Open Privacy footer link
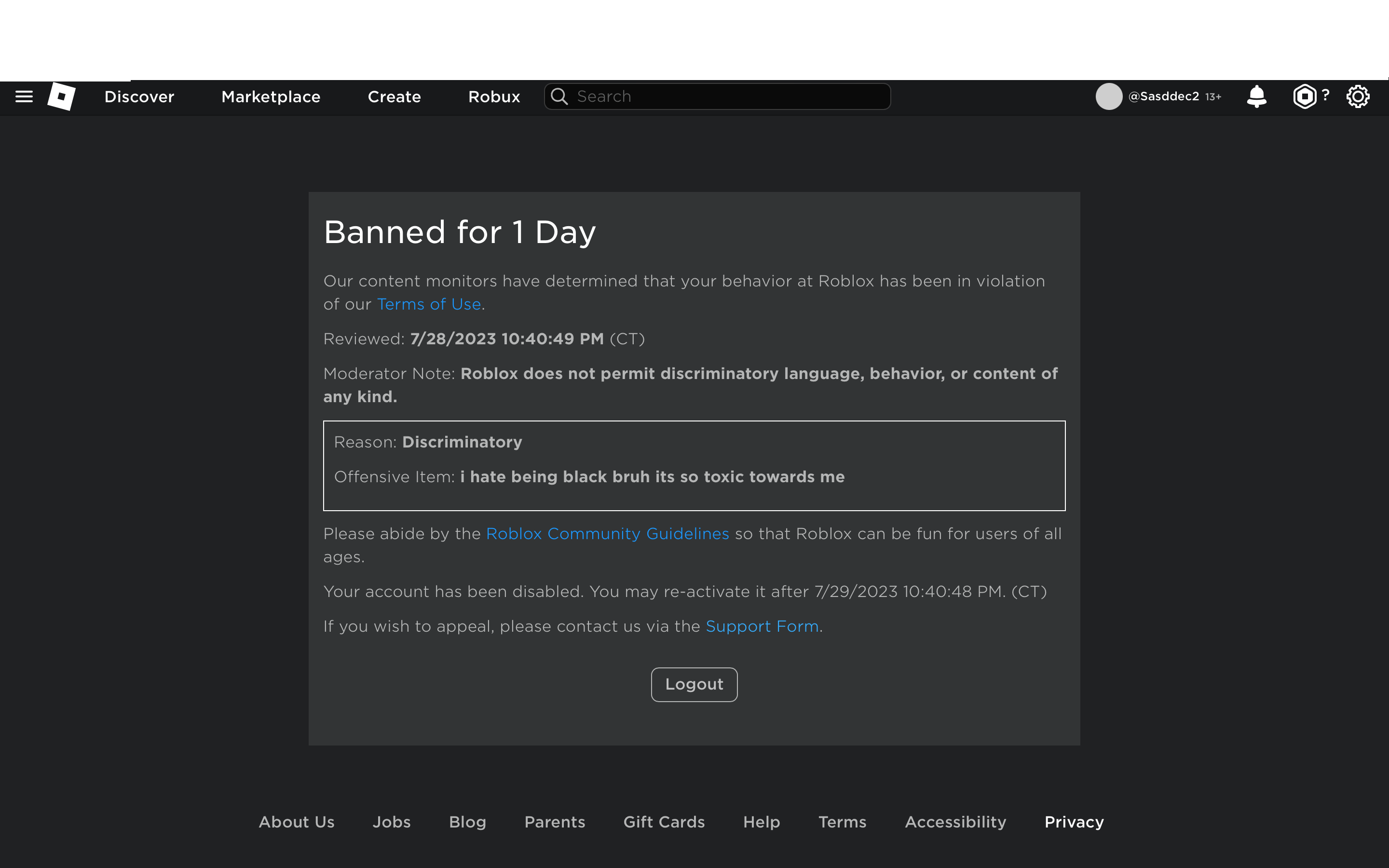This screenshot has width=1389, height=868. click(1074, 822)
